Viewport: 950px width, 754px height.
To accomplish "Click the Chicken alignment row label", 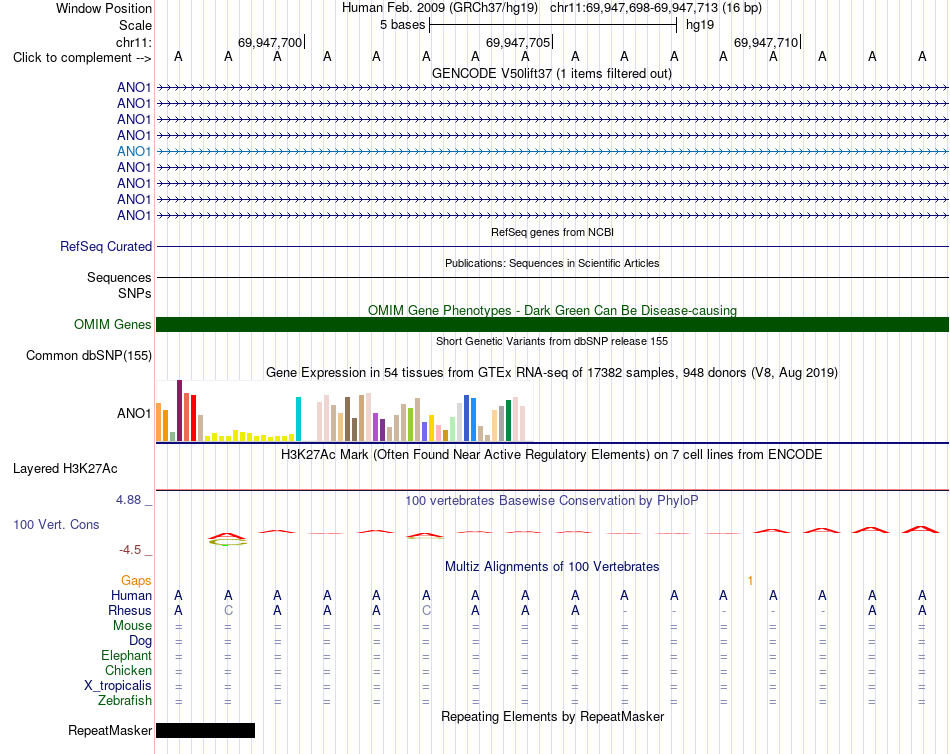I will [128, 670].
